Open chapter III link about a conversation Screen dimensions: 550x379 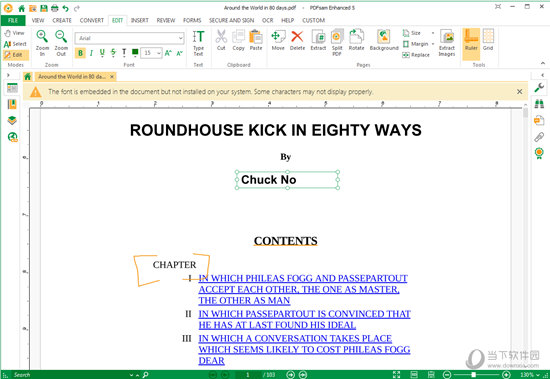304,350
